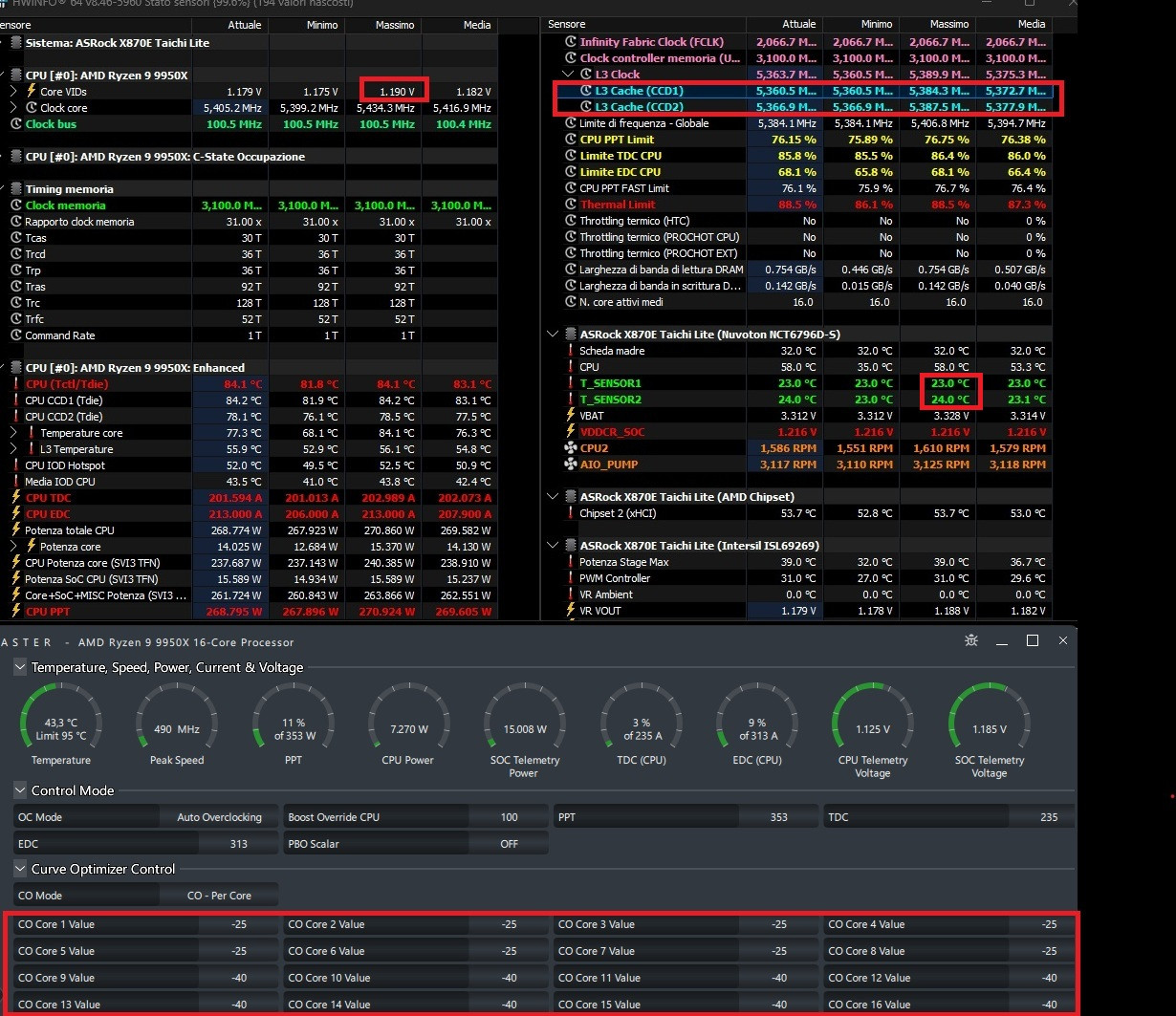Click the Boost Override CPU value field
This screenshot has height=1016, width=1176.
tap(509, 817)
